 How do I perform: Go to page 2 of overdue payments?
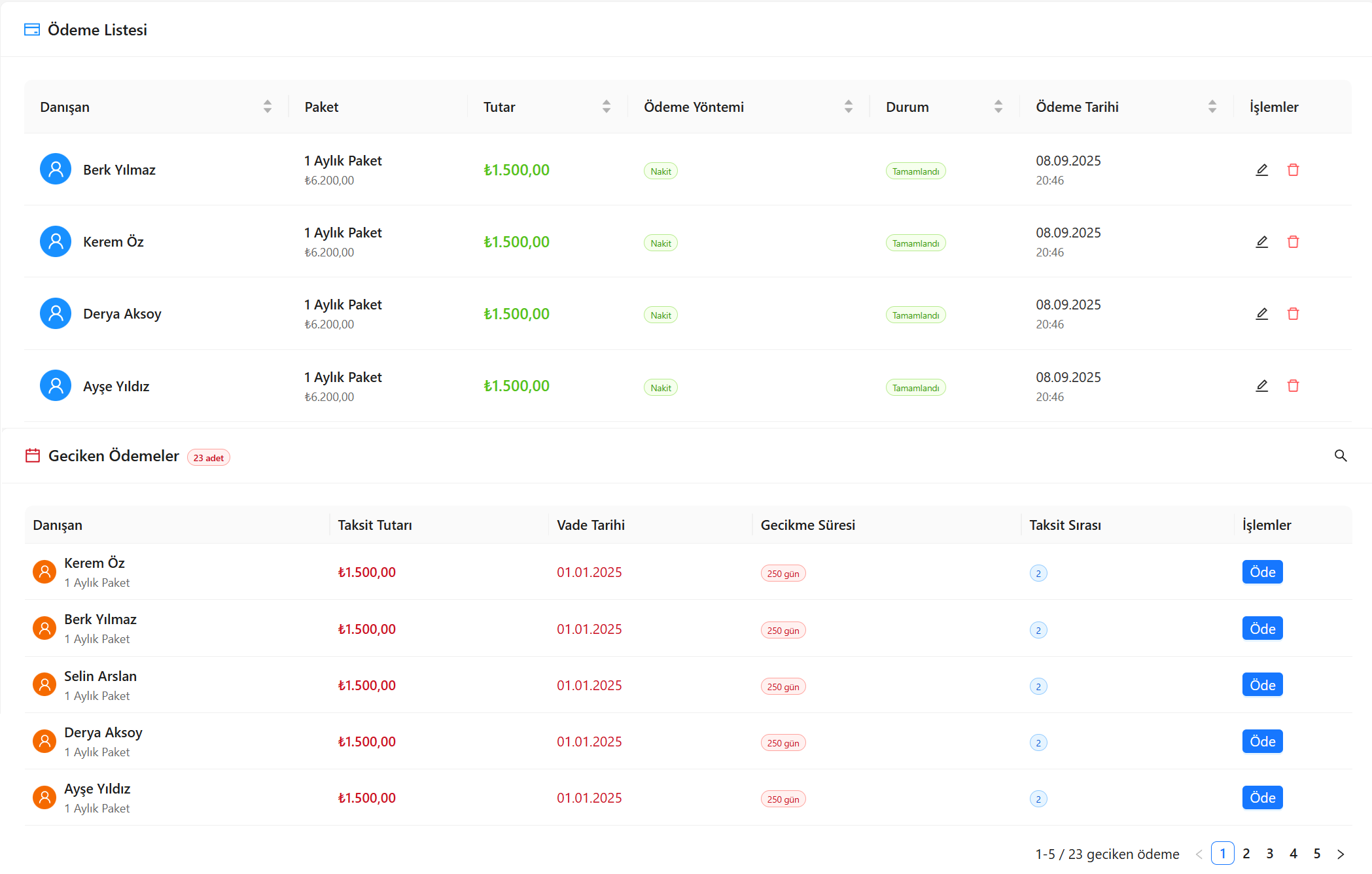[1246, 854]
